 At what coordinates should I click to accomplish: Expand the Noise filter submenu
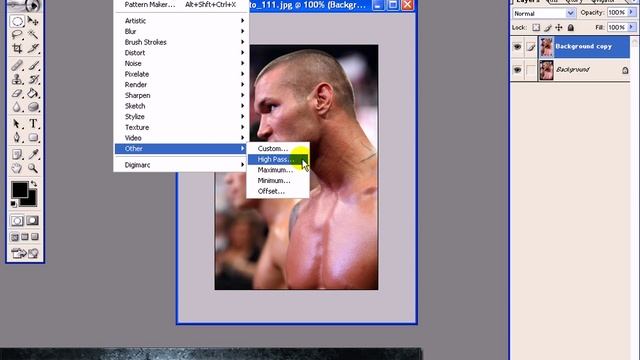pos(181,63)
